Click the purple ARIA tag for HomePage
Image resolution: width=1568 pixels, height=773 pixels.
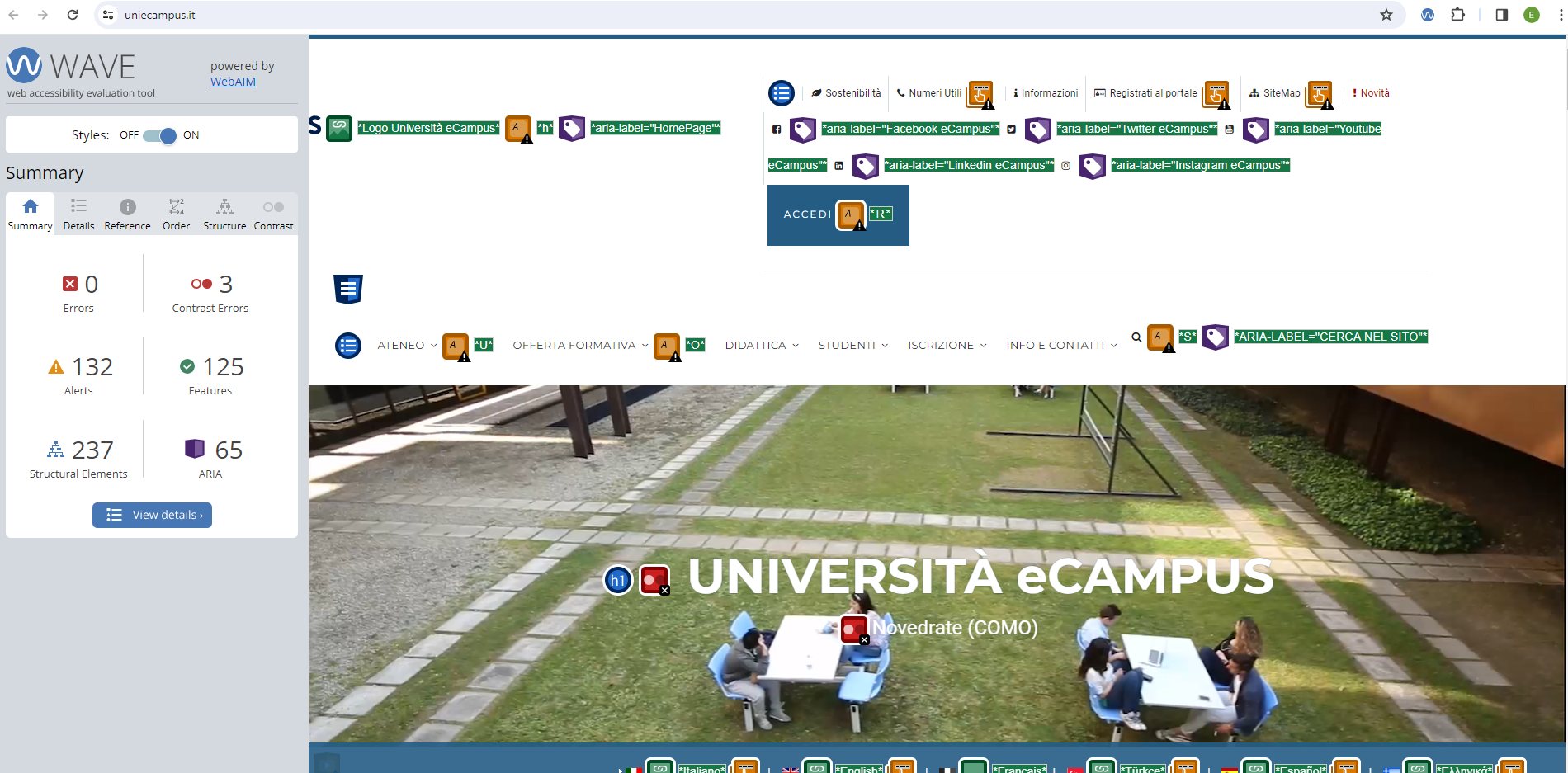(x=572, y=128)
